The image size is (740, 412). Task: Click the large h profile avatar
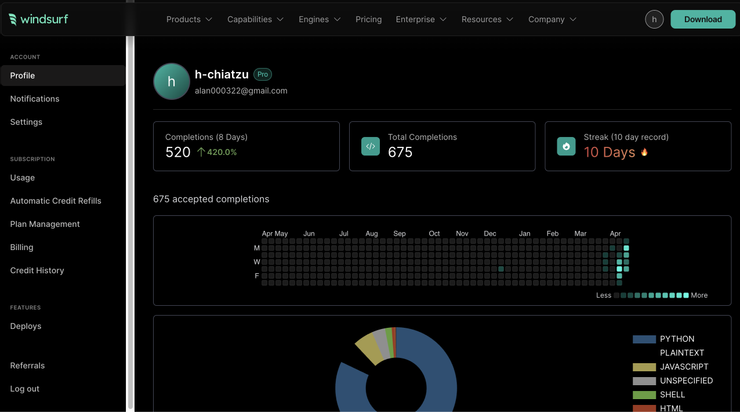(171, 82)
